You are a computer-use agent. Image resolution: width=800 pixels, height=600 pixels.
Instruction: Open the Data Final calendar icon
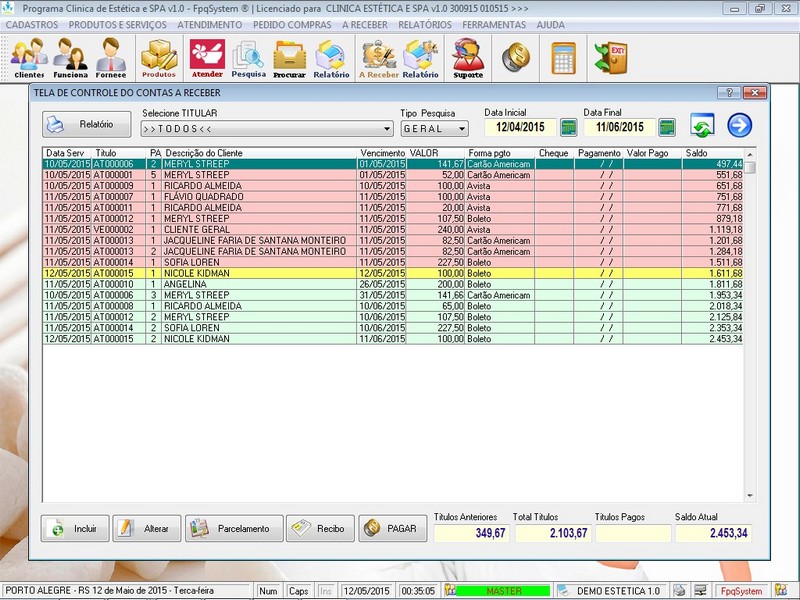pyautogui.click(x=667, y=127)
